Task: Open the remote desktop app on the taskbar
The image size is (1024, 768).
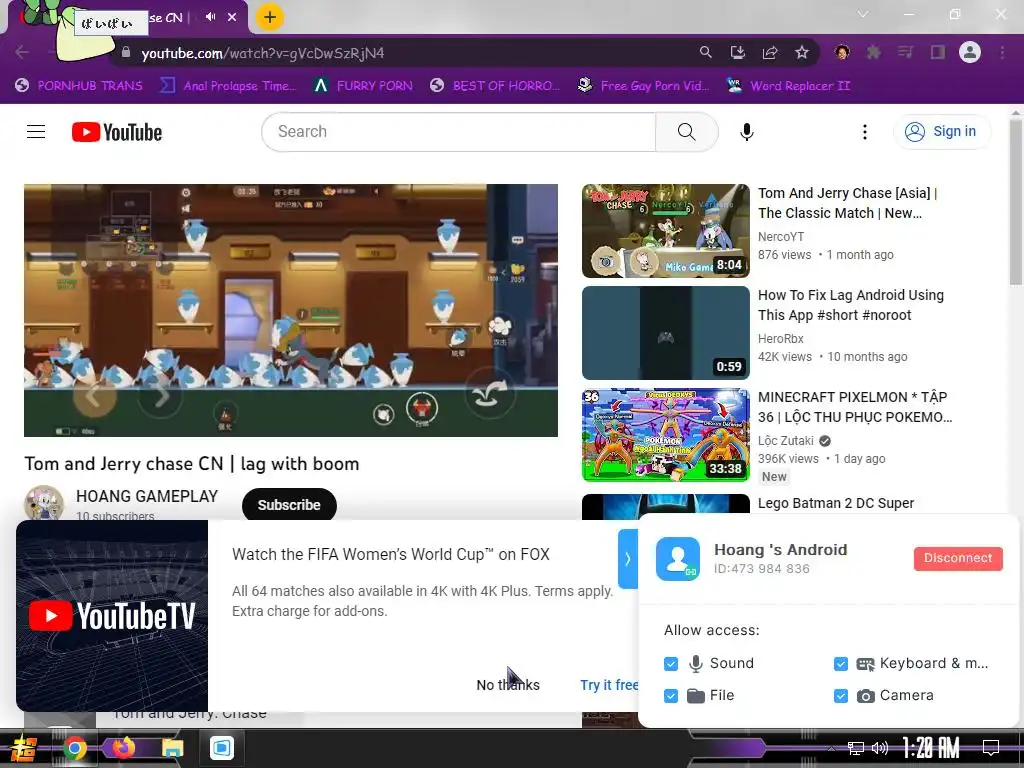Action: (x=222, y=748)
